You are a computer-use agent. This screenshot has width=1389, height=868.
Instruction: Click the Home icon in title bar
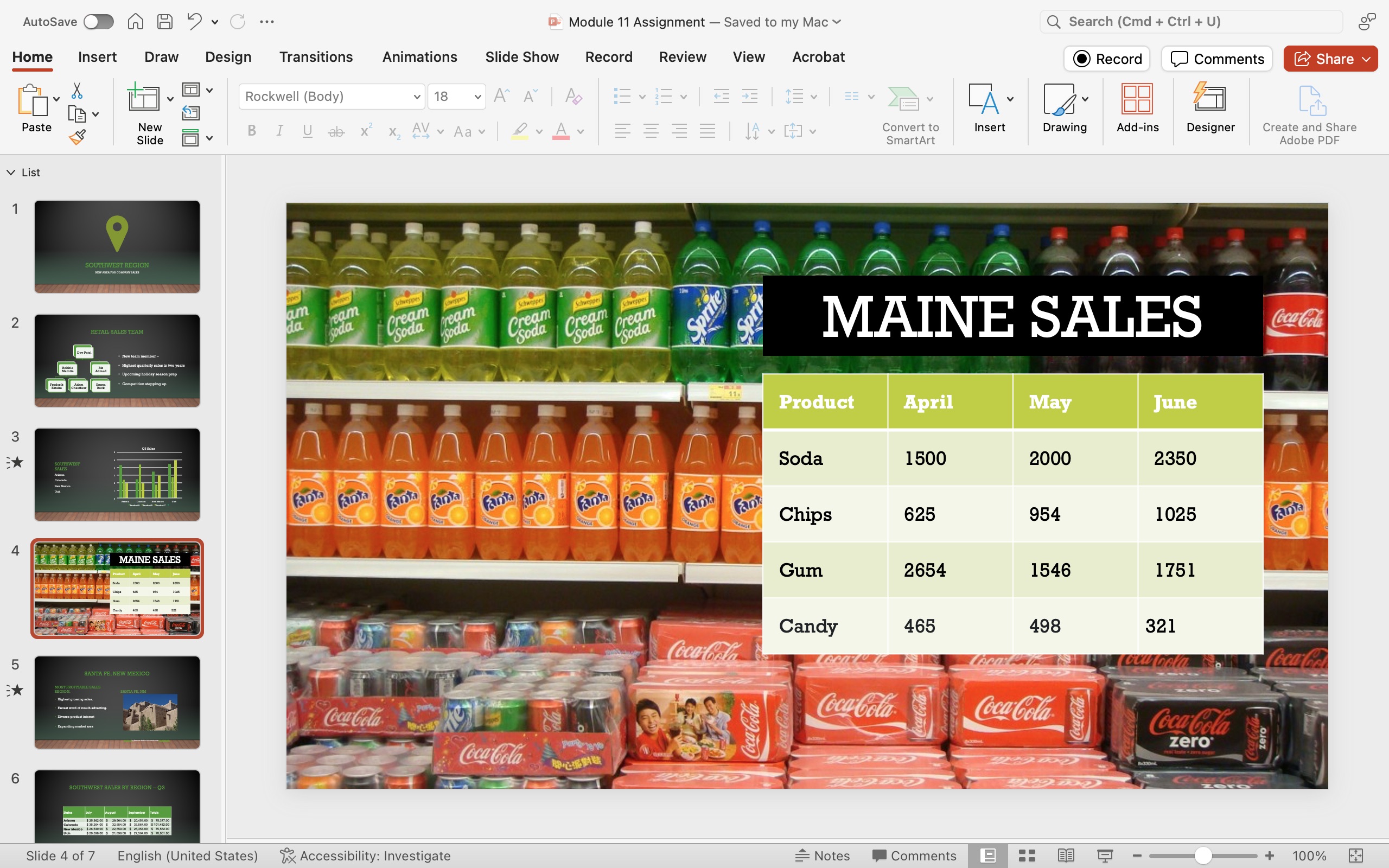click(x=136, y=22)
